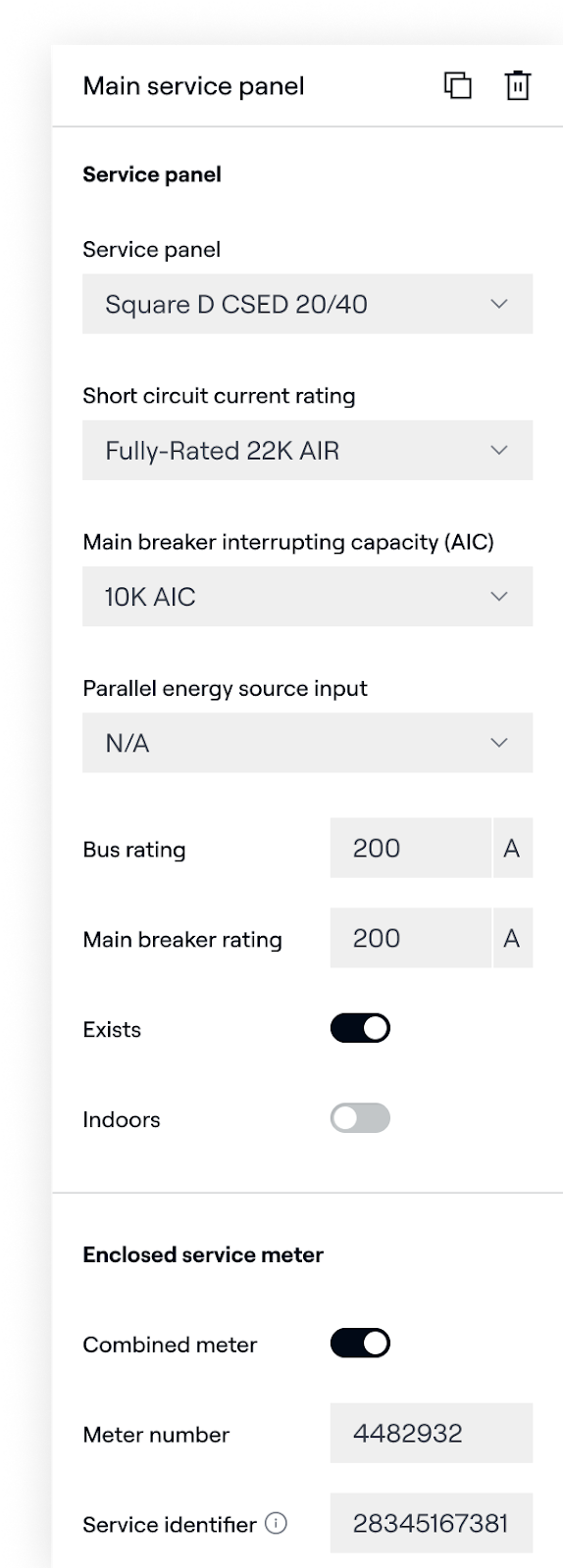
Task: Click the Service panel dropdown chevron
Action: click(499, 304)
